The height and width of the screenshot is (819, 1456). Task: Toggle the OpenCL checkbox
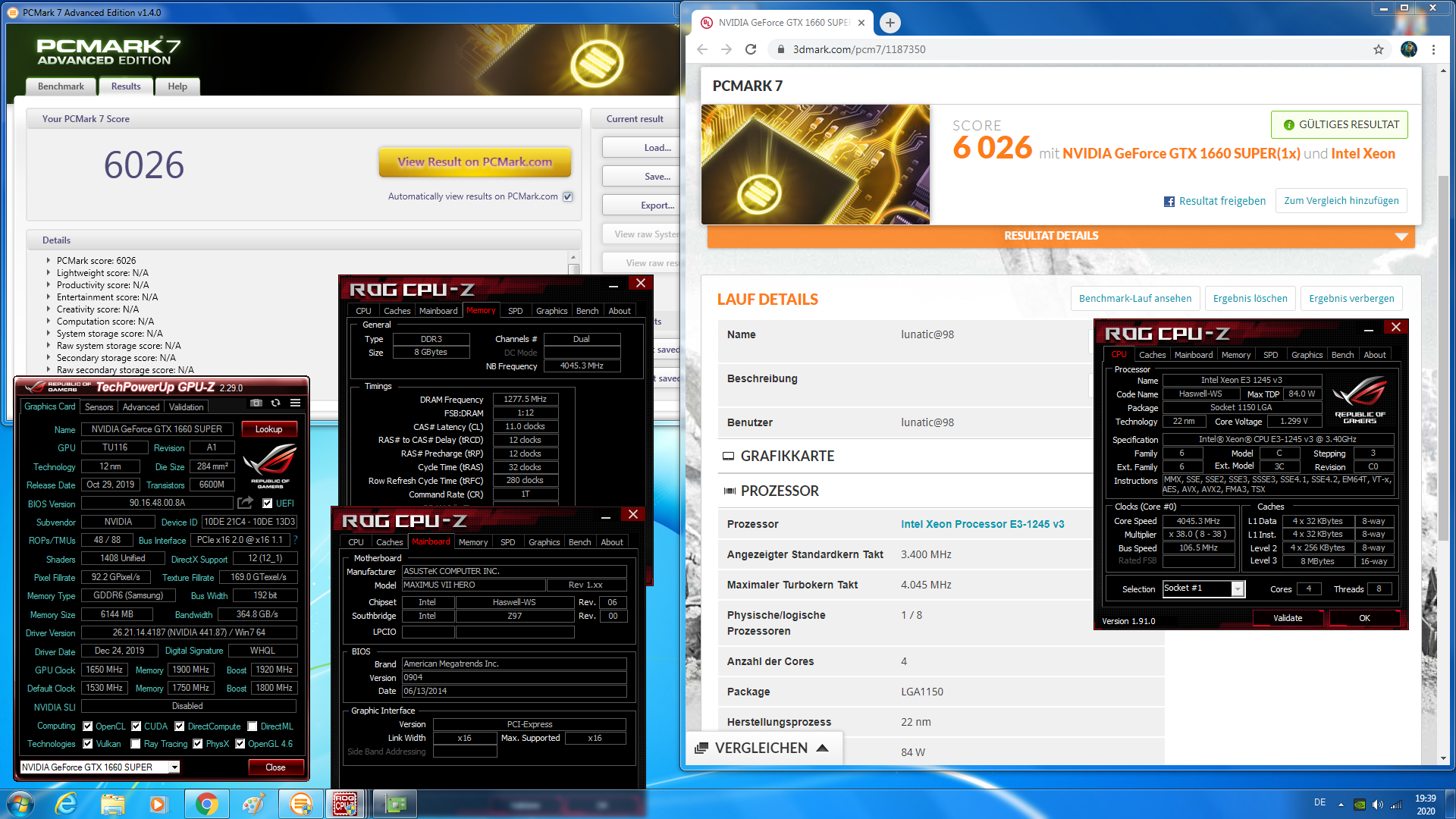pyautogui.click(x=88, y=726)
